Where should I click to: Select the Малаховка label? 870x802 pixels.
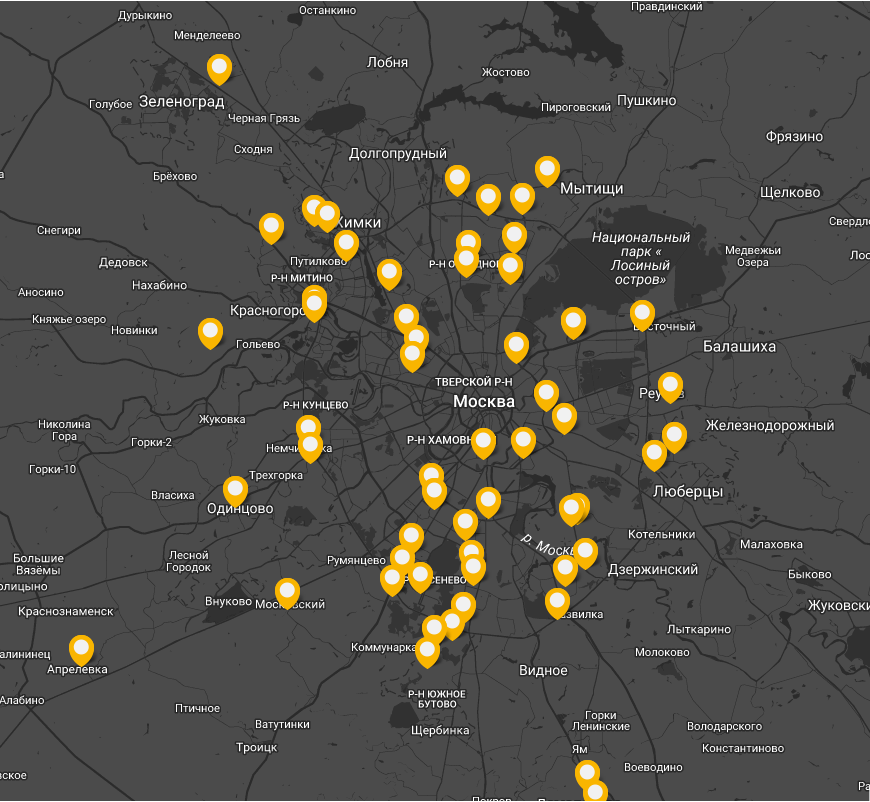coord(771,544)
